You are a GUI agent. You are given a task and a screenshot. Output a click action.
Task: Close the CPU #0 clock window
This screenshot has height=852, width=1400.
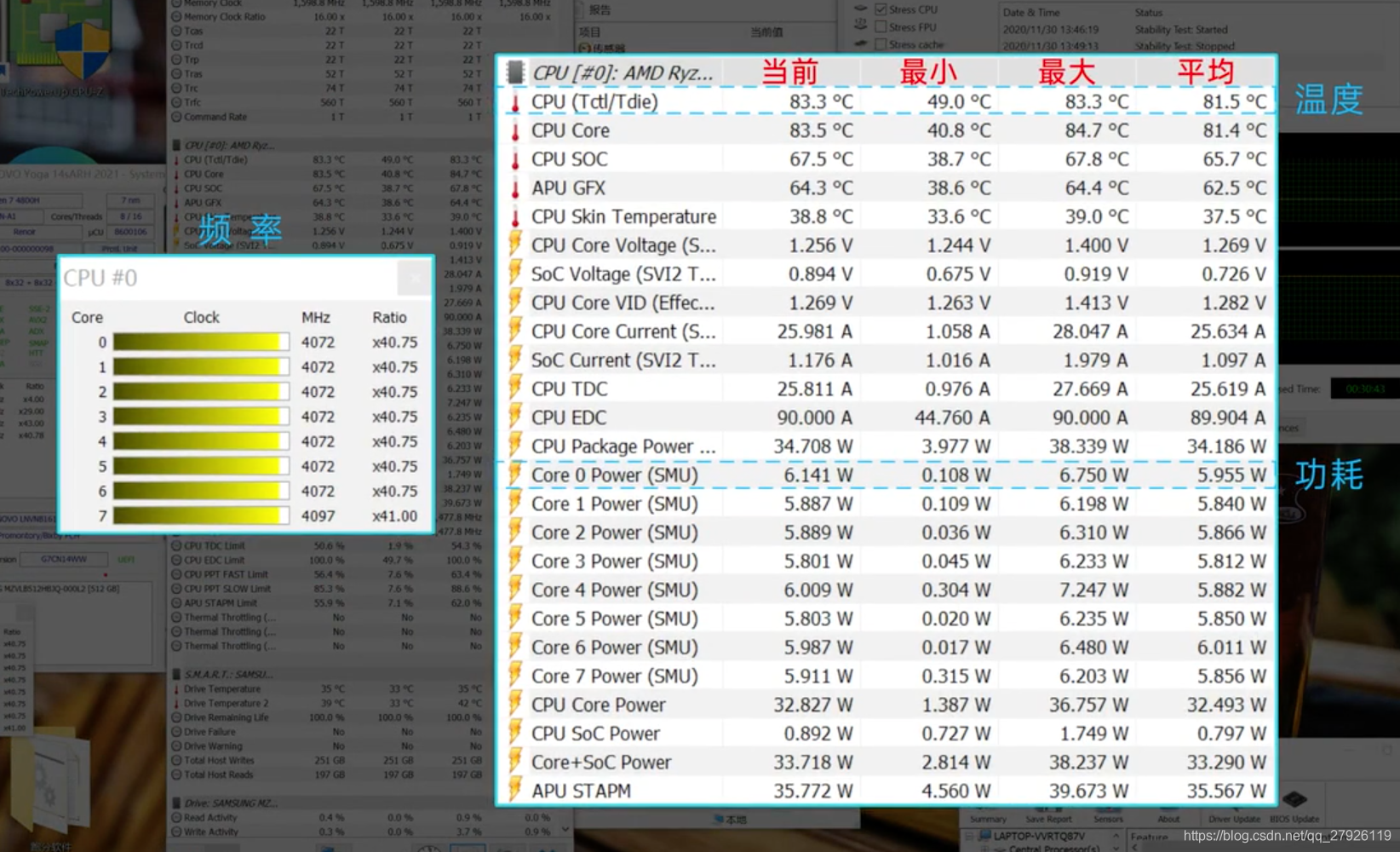coord(416,278)
